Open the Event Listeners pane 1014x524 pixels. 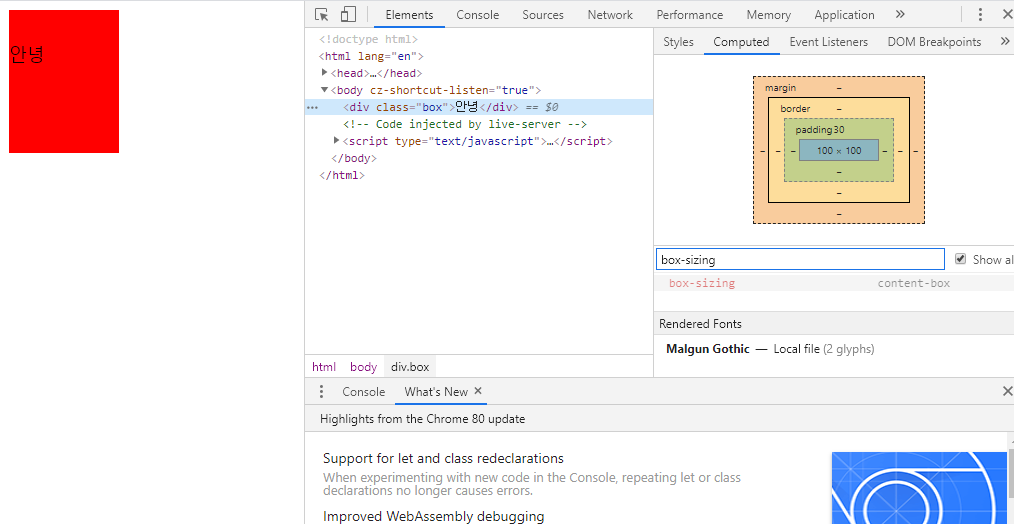[828, 42]
